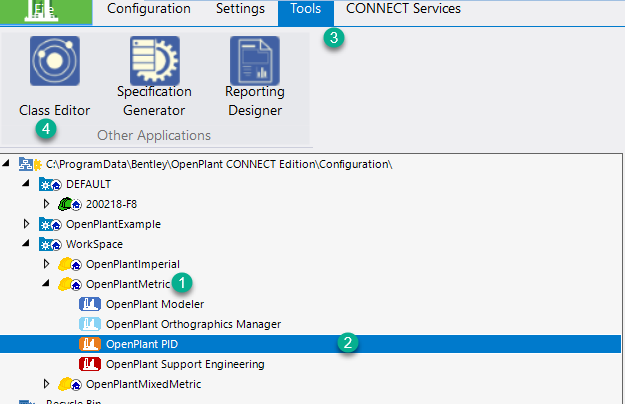The height and width of the screenshot is (404, 625).
Task: Click the OpenPlantMetric yellow helmet icon
Action: (70, 284)
